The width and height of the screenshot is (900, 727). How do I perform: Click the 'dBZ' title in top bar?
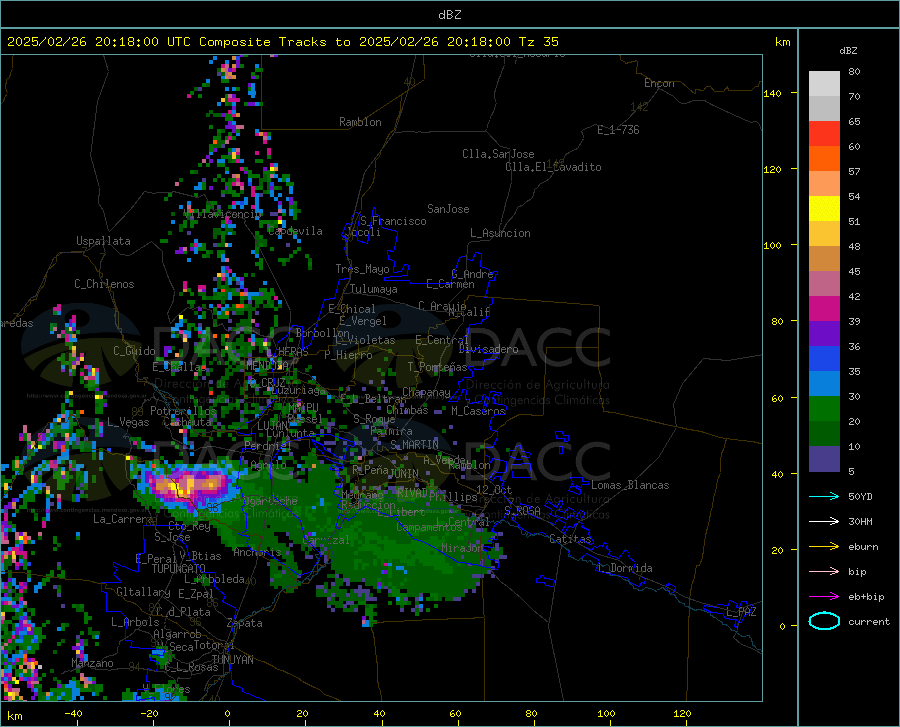(449, 15)
